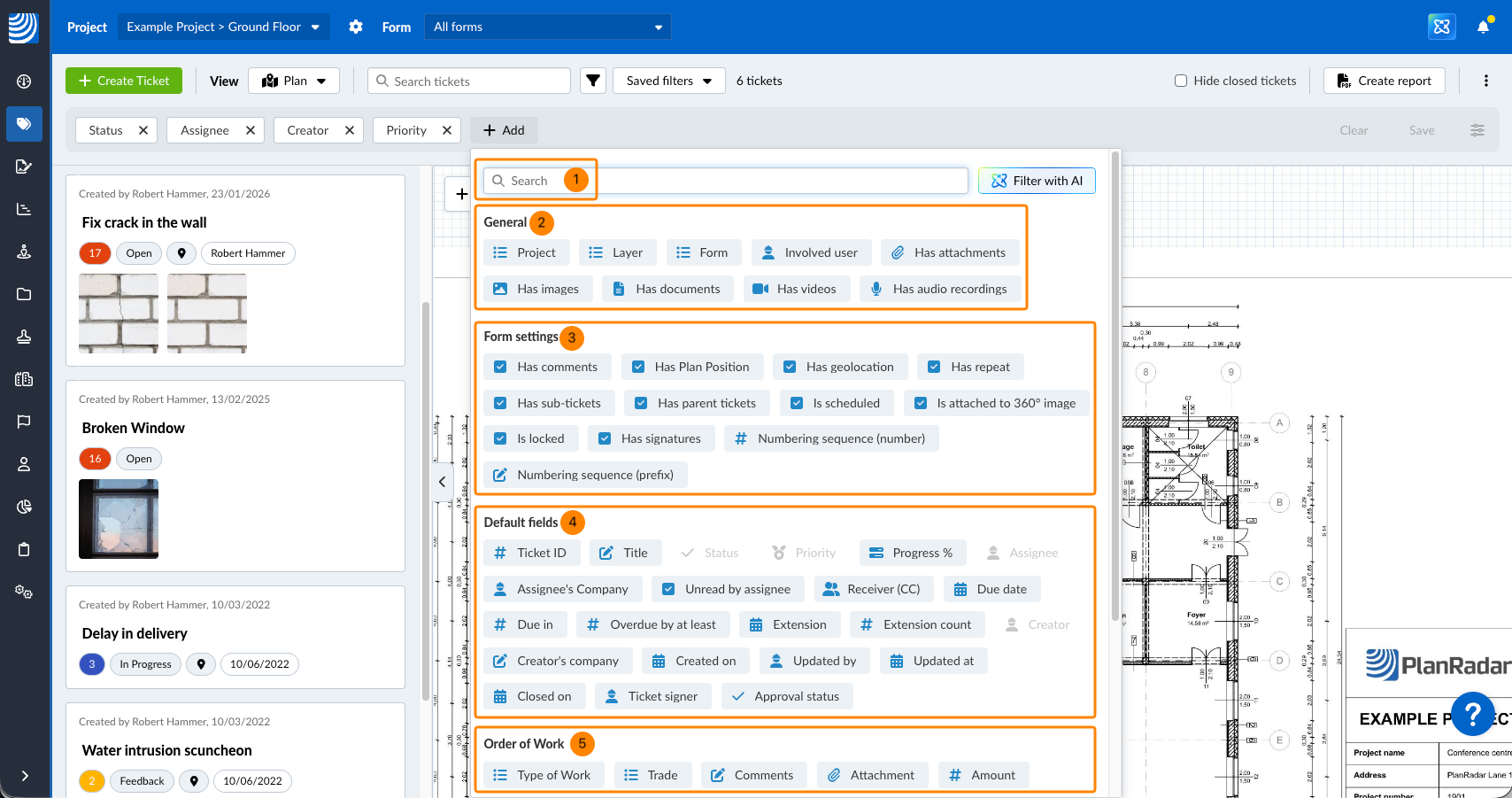
Task: Open the three-dot more options menu
Action: click(x=1485, y=81)
